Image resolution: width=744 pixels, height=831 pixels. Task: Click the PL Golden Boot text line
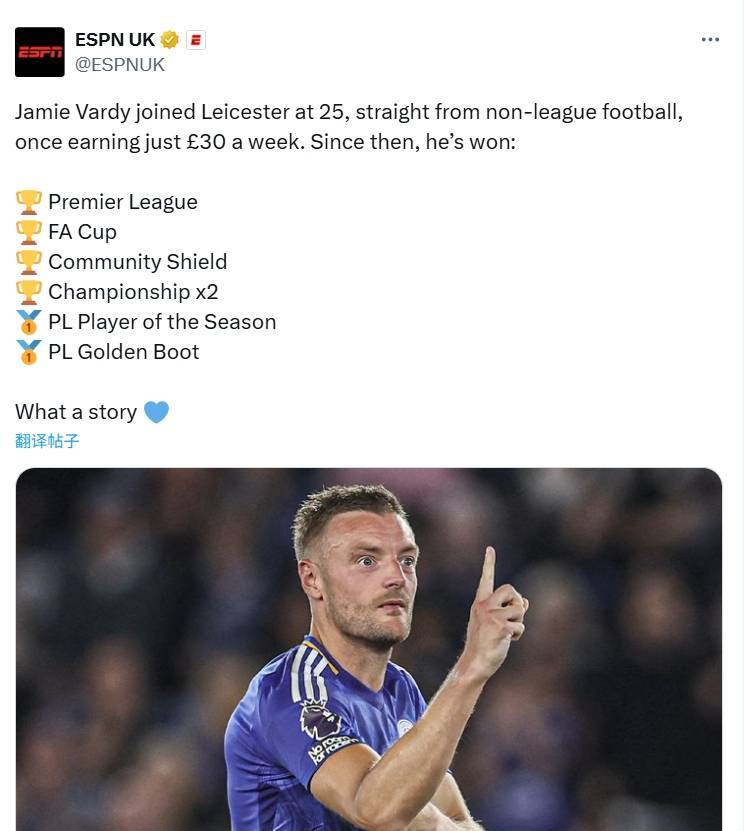(x=124, y=351)
